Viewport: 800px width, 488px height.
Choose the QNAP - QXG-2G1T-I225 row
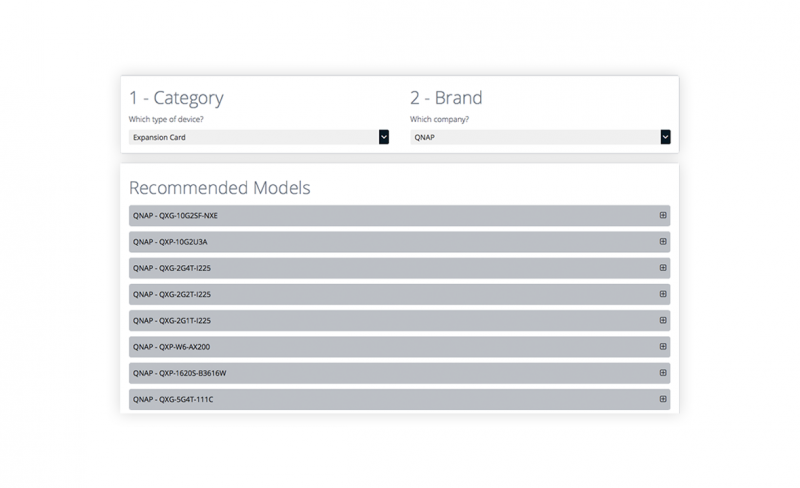[399, 321]
